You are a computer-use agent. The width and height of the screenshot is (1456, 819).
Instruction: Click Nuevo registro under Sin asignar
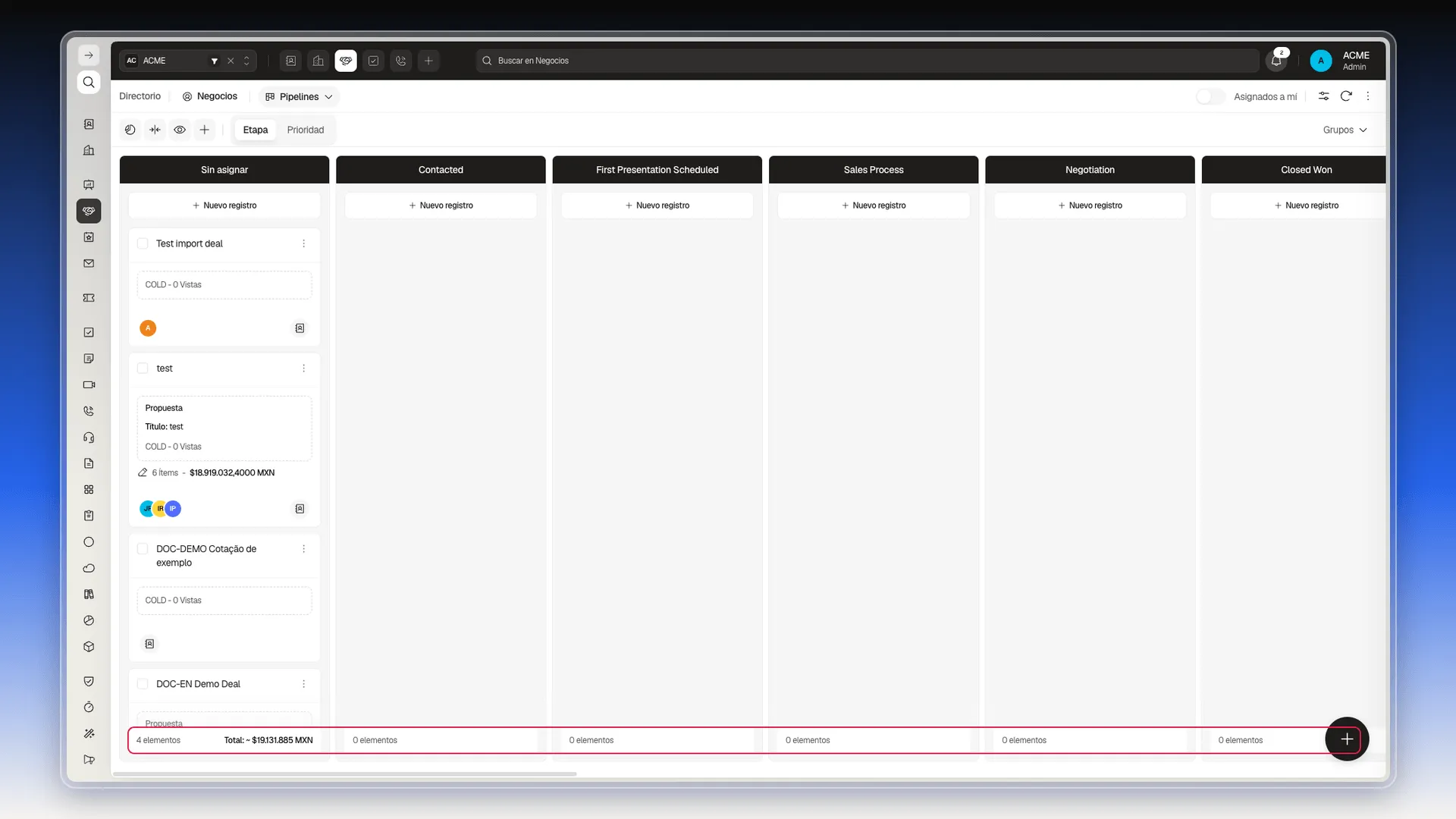tap(224, 206)
